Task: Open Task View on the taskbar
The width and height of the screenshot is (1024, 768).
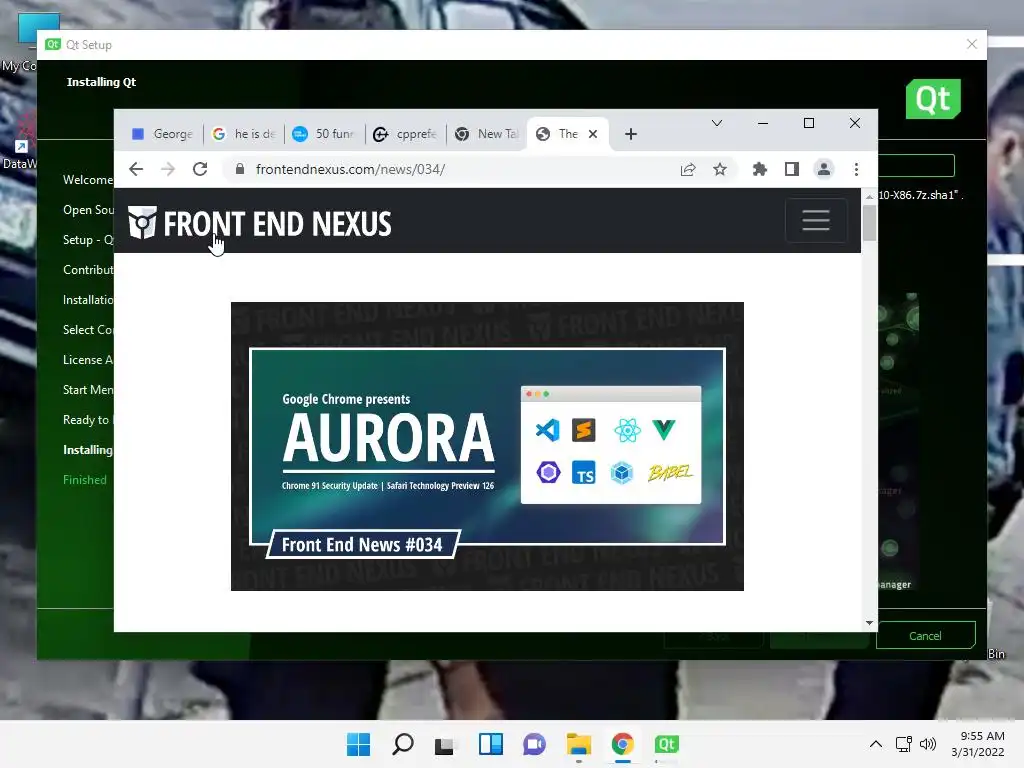Action: click(446, 744)
